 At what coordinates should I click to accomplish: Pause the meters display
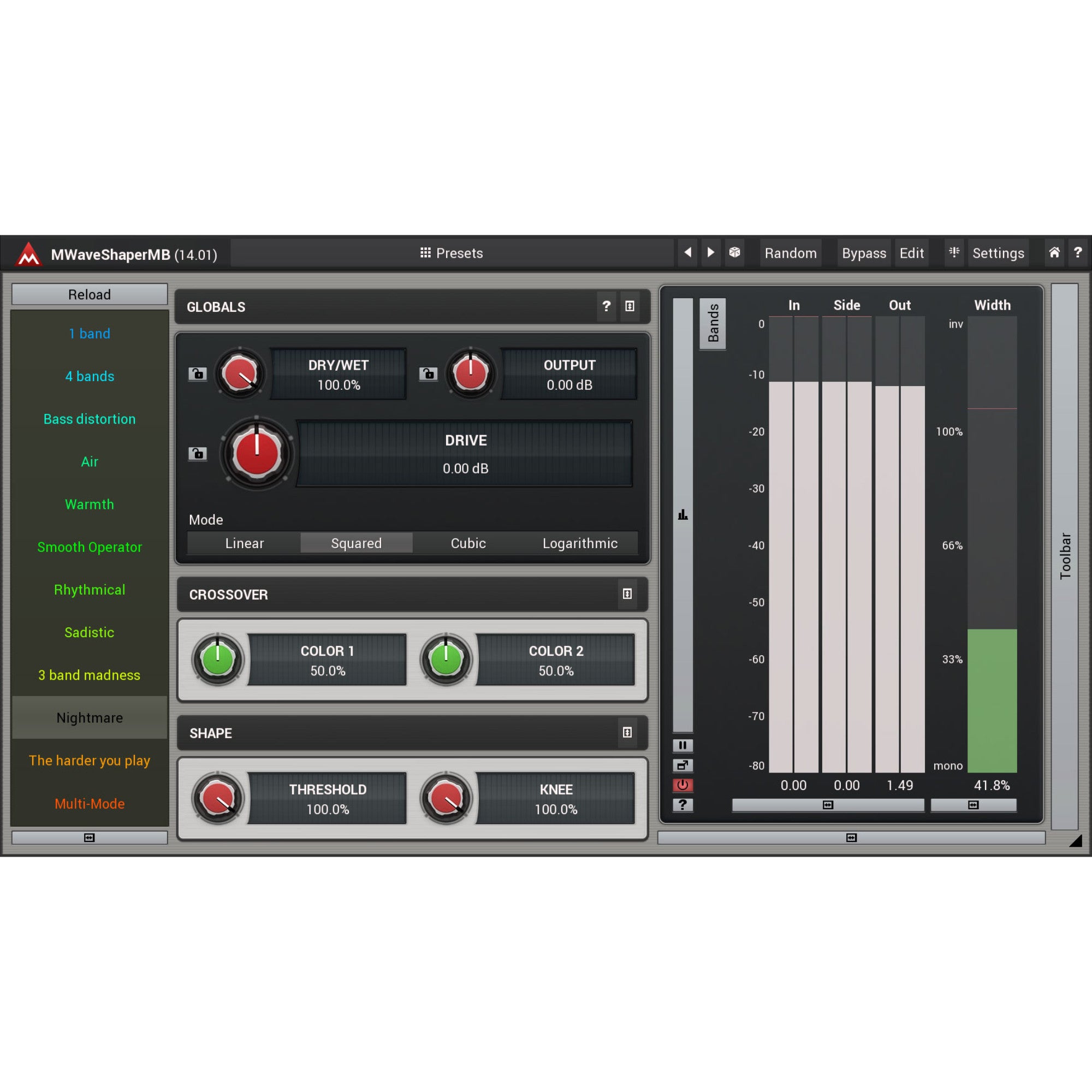683,745
